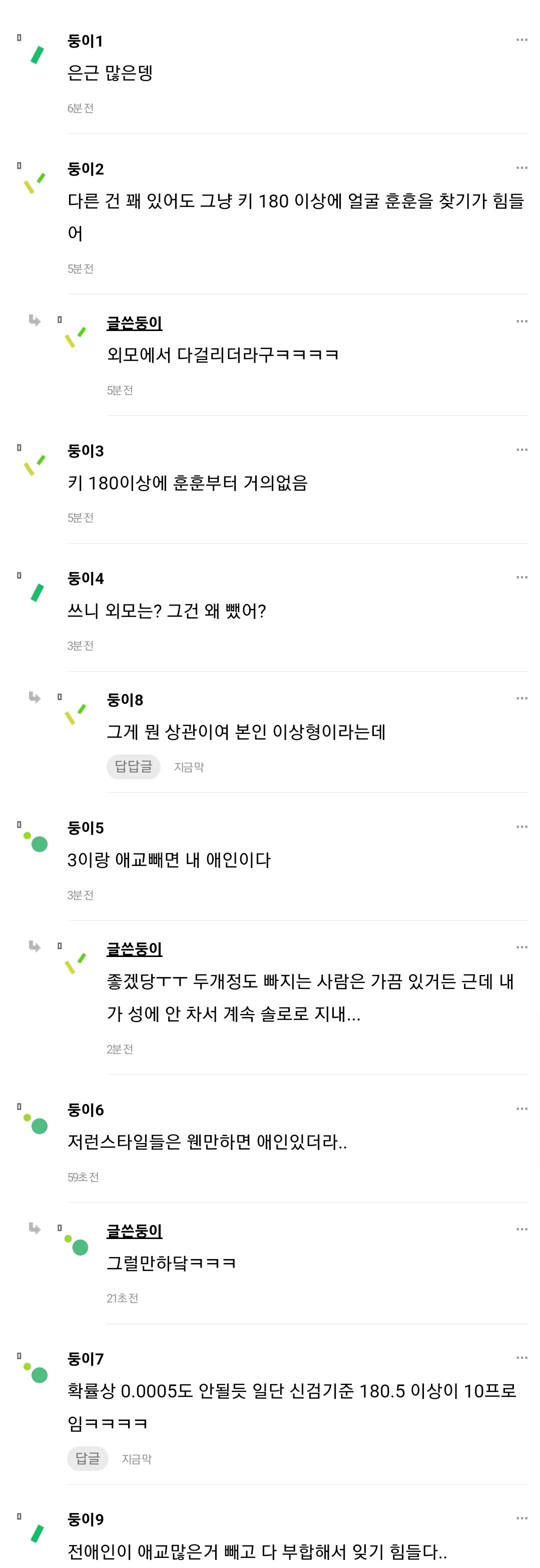Click the reply arrow beside 둥이8's reply

coord(35,697)
